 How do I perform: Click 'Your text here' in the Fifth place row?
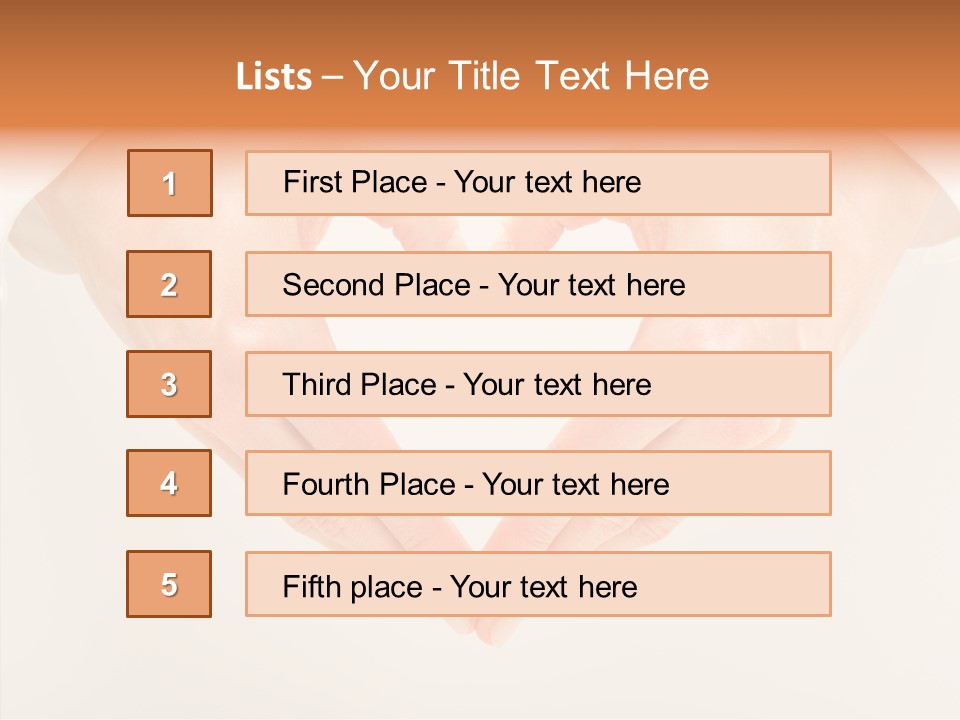point(543,586)
